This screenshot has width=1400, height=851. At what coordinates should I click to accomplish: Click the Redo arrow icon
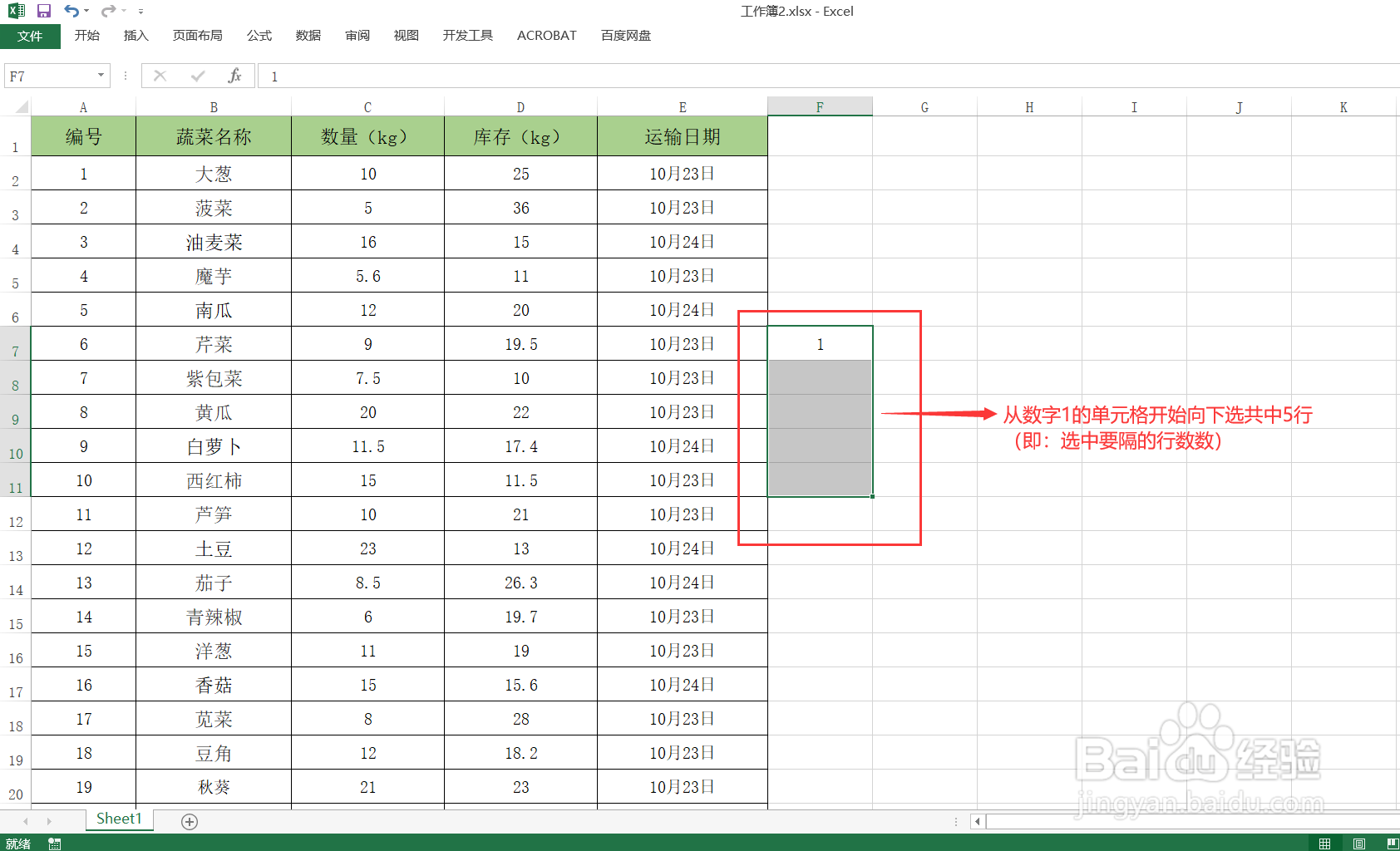(x=108, y=11)
